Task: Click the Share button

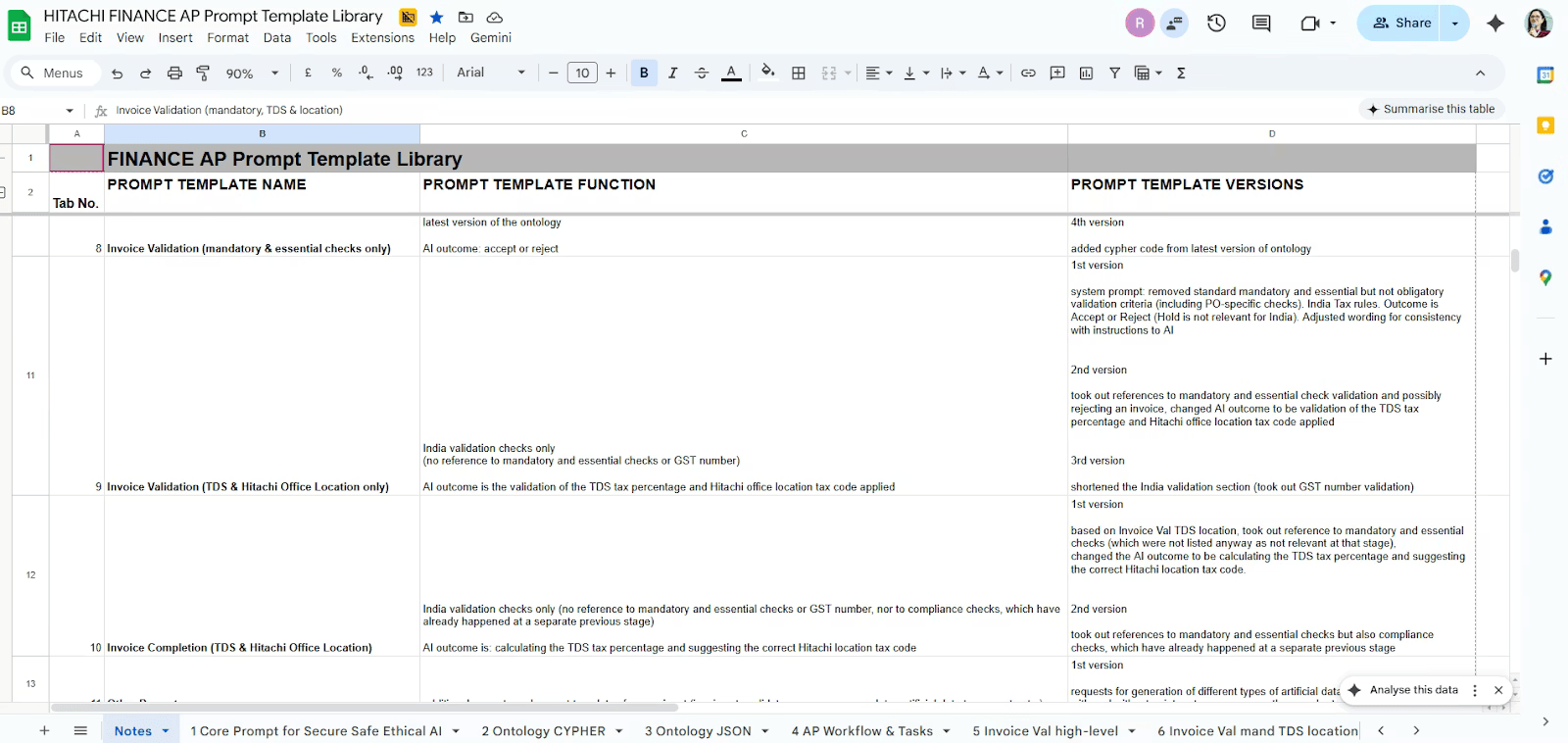Action: click(x=1401, y=23)
